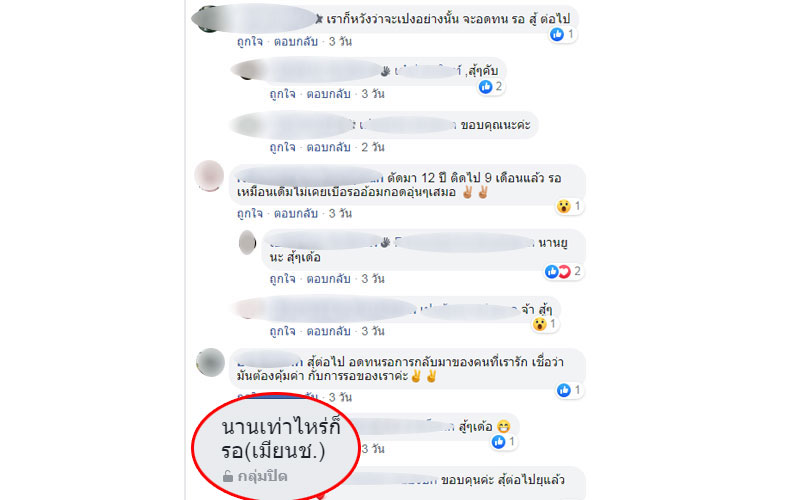This screenshot has height=500, width=800.
Task: Open the profile avatar of the 'ตัดมา 12 ปี' commenter
Action: tap(209, 176)
